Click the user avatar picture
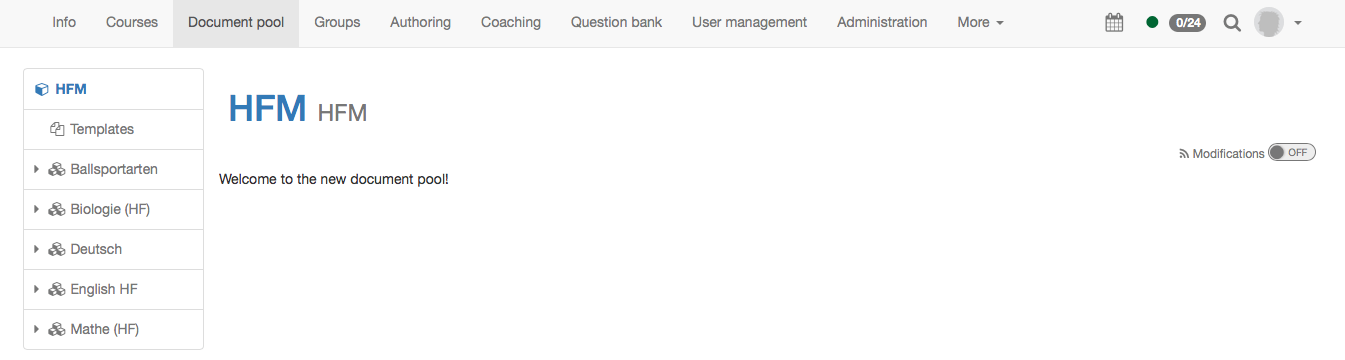This screenshot has width=1345, height=360. 1269,22
